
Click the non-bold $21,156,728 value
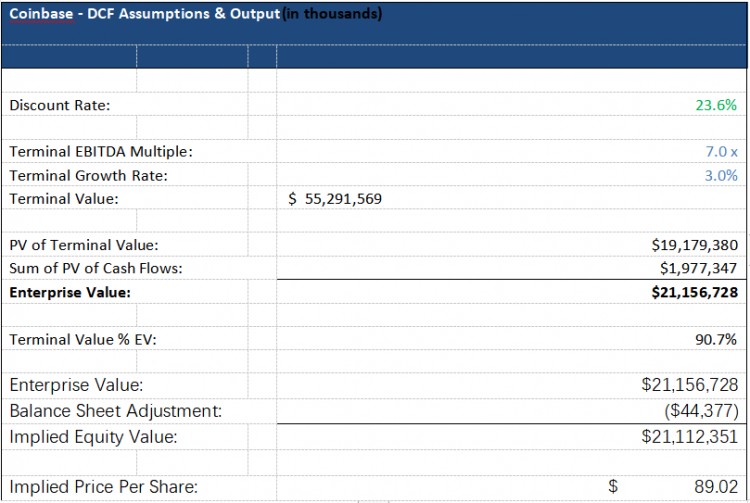(x=690, y=385)
